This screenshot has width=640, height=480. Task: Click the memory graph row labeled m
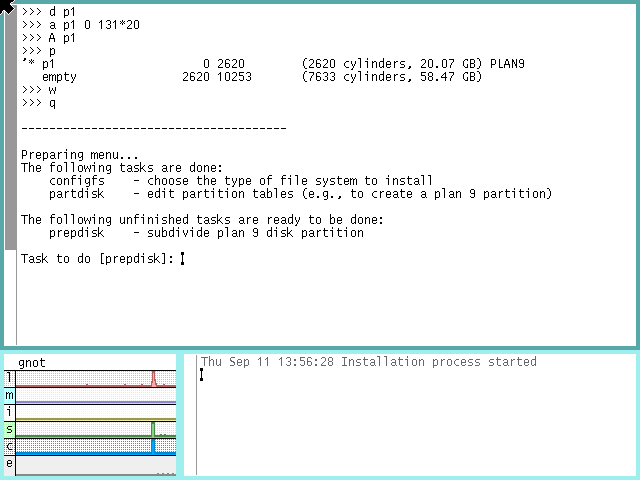pyautogui.click(x=95, y=396)
